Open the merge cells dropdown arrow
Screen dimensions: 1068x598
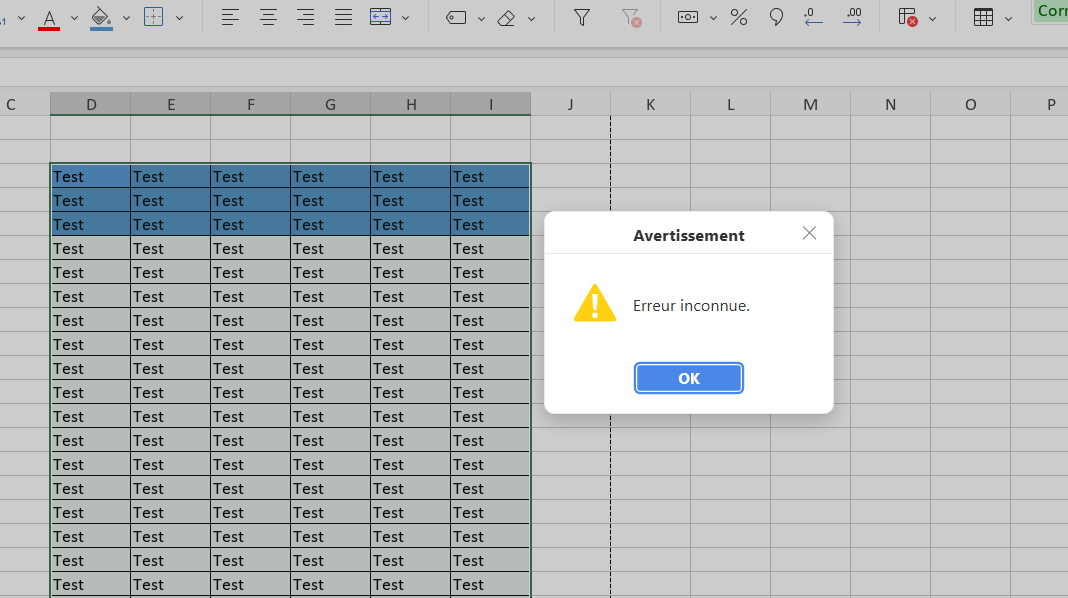tap(405, 18)
